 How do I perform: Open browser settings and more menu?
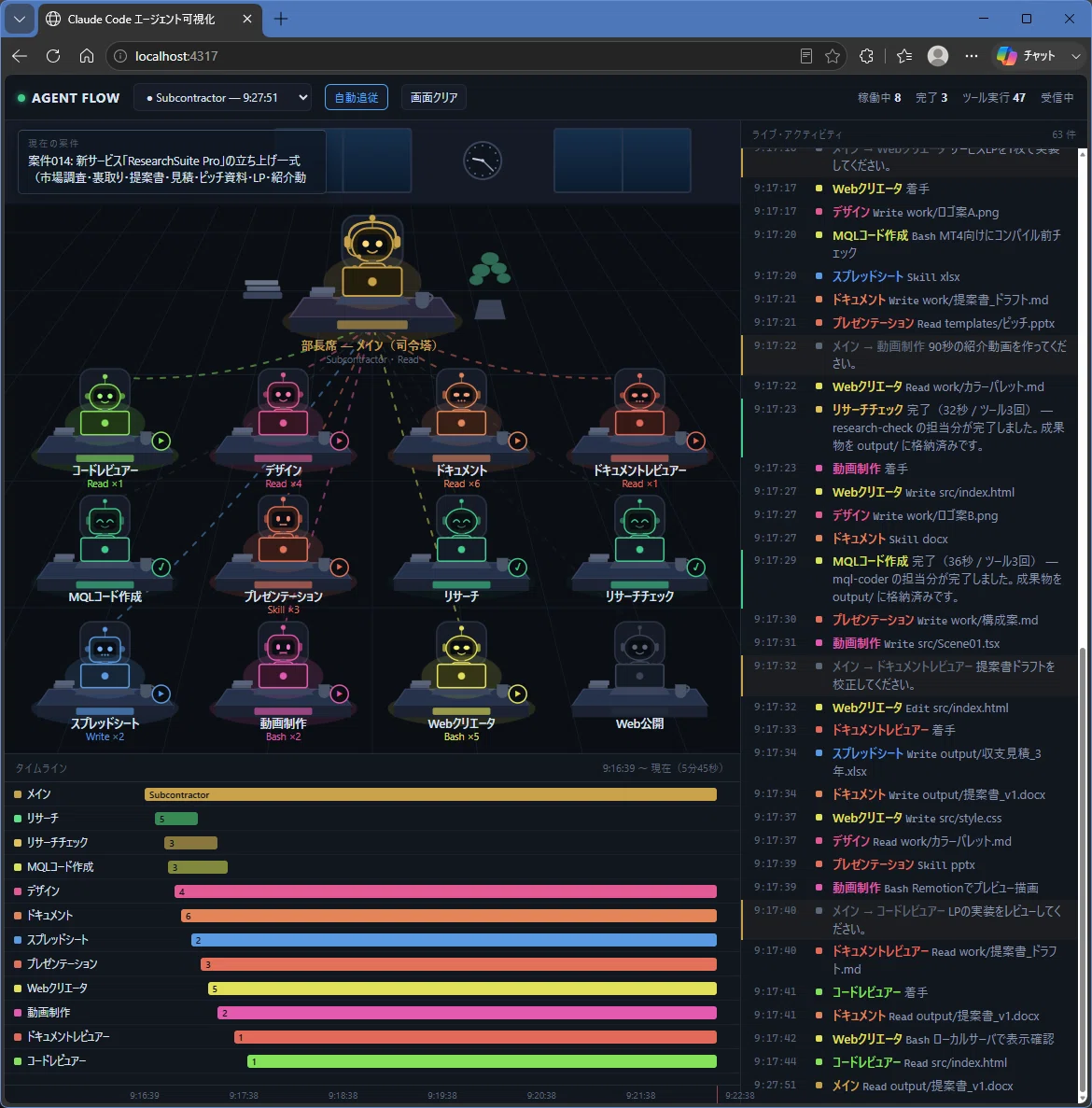point(972,56)
